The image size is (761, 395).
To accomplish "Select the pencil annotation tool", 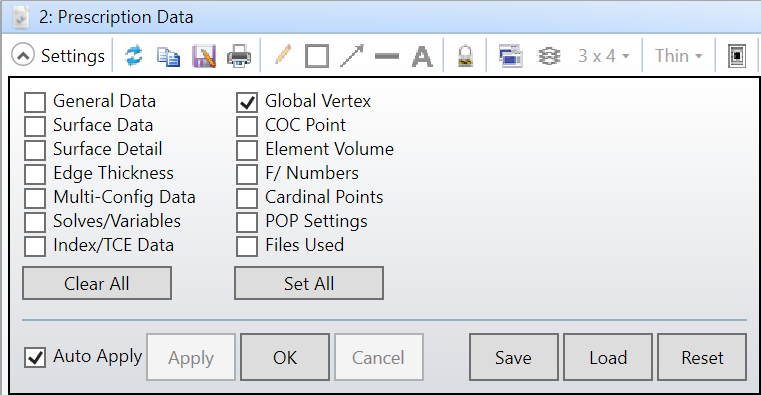I will coord(282,55).
